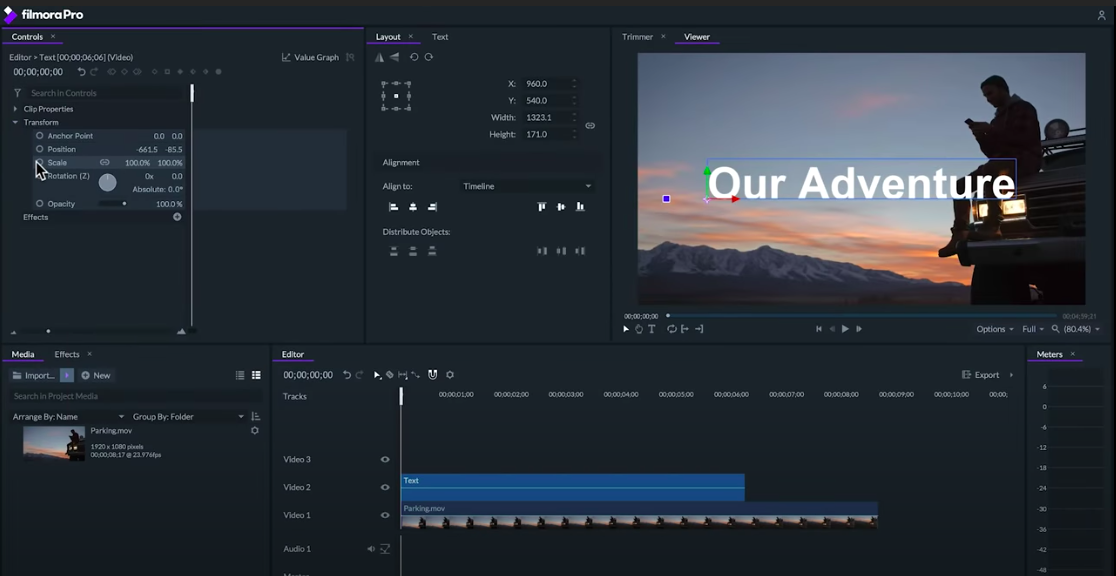
Task: Click the add effect plus icon
Action: pyautogui.click(x=177, y=217)
